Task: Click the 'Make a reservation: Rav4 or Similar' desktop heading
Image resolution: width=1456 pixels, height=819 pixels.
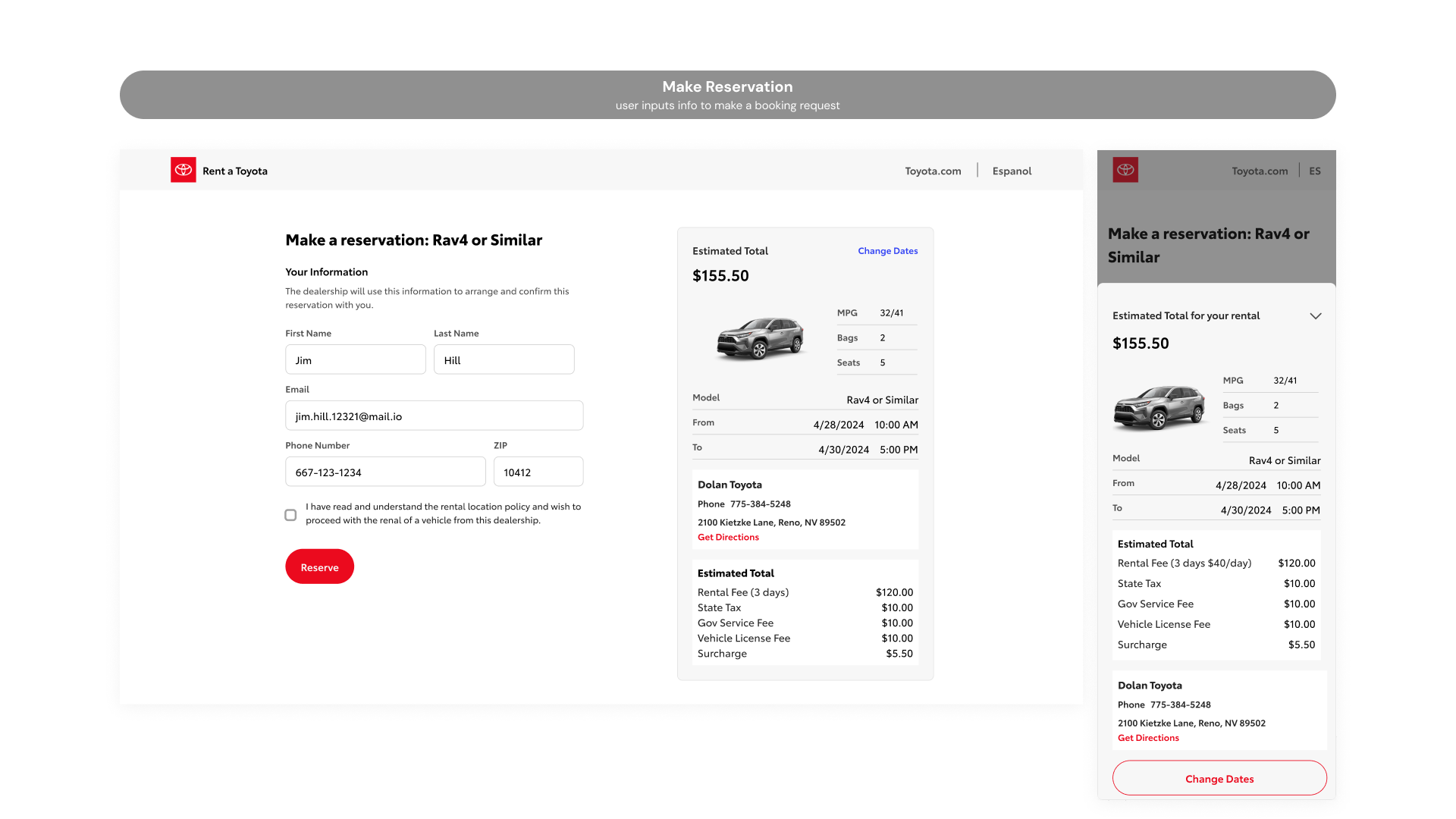Action: point(414,240)
